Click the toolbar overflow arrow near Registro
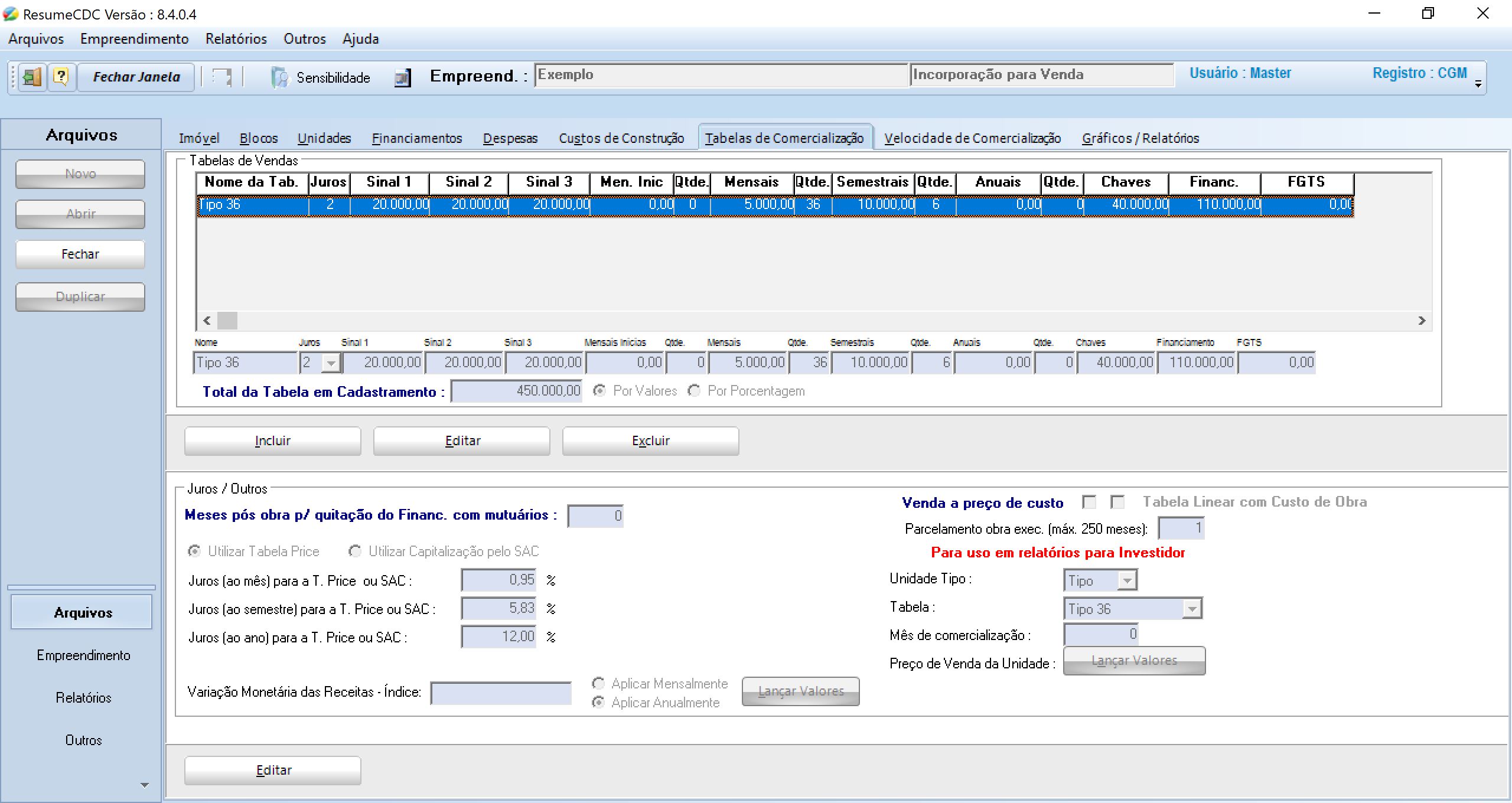 tap(1478, 84)
